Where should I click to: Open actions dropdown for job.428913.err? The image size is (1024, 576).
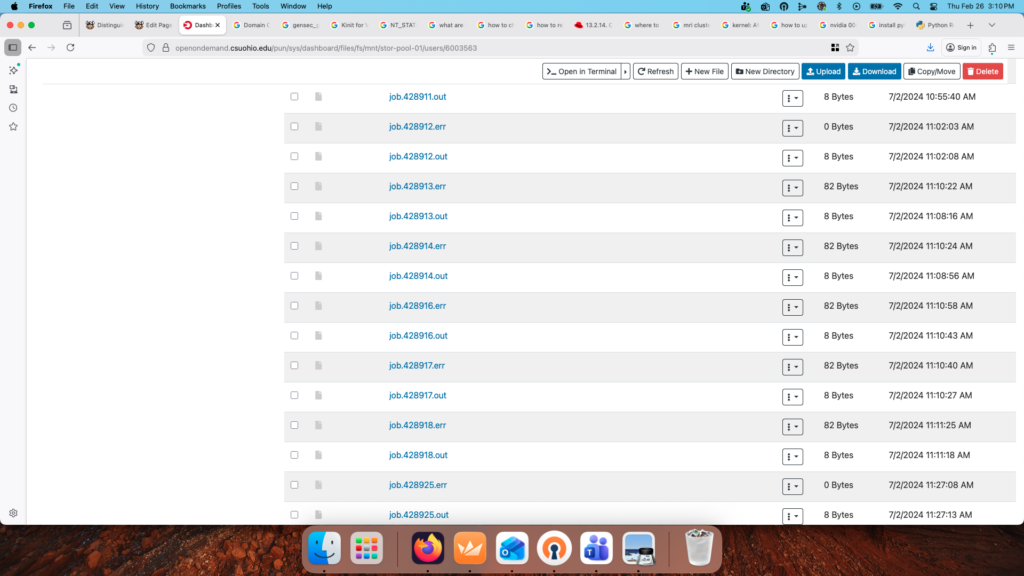(x=792, y=187)
